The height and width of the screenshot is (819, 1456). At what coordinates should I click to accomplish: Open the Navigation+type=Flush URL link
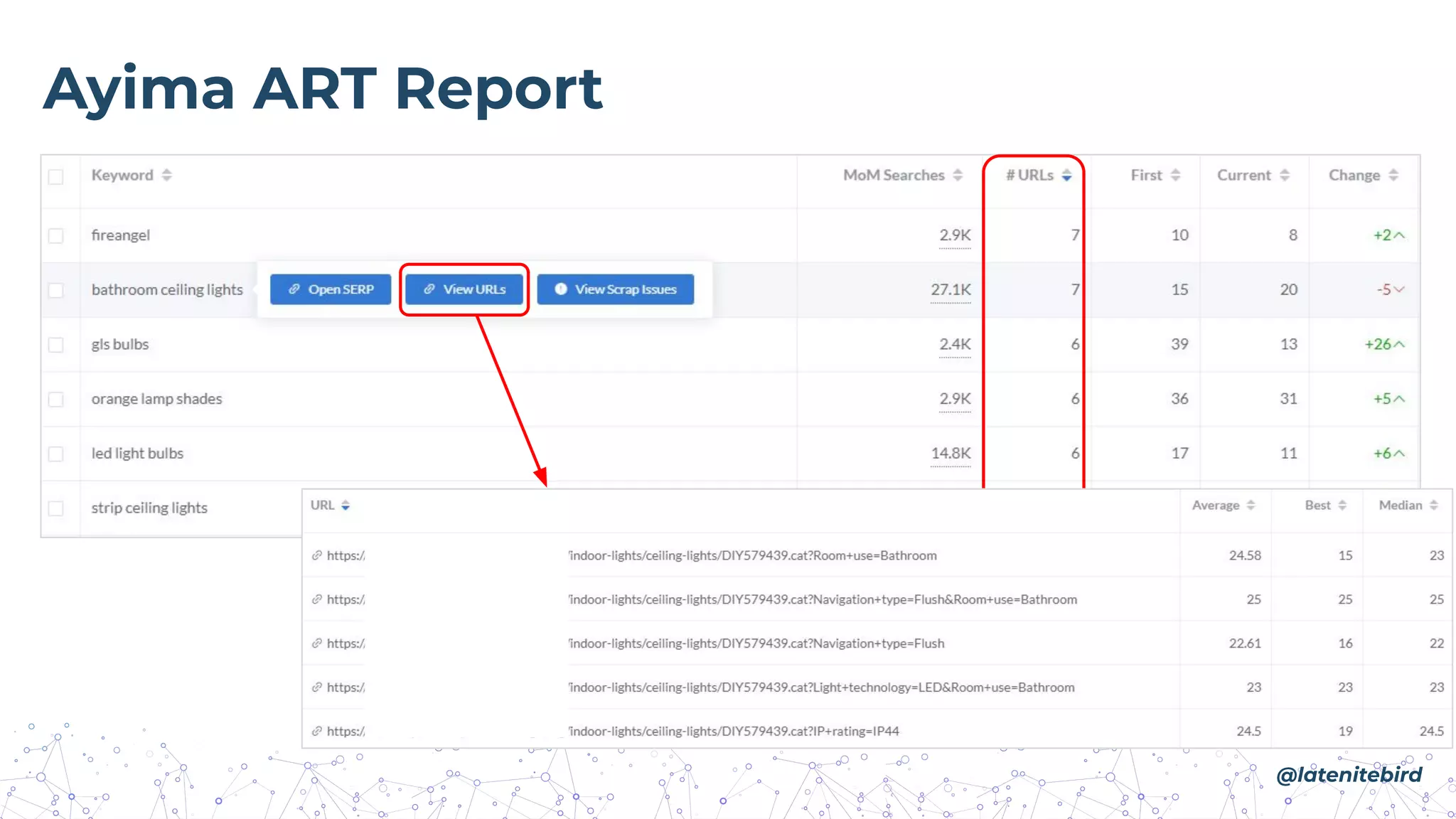pyautogui.click(x=756, y=643)
